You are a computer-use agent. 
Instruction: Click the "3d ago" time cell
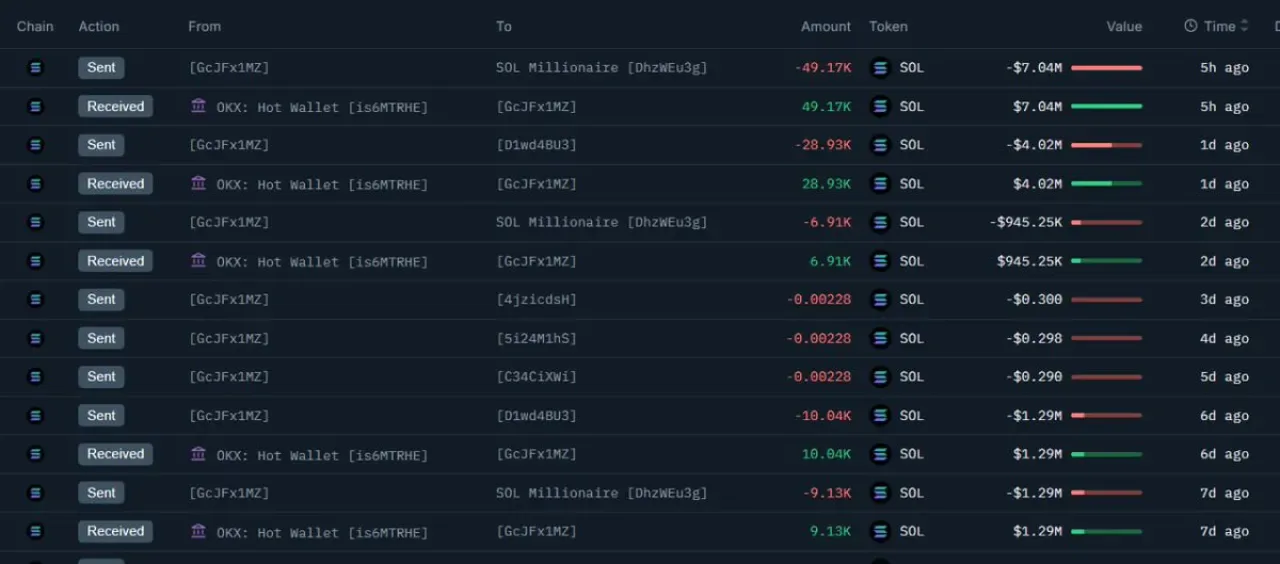pos(1224,300)
